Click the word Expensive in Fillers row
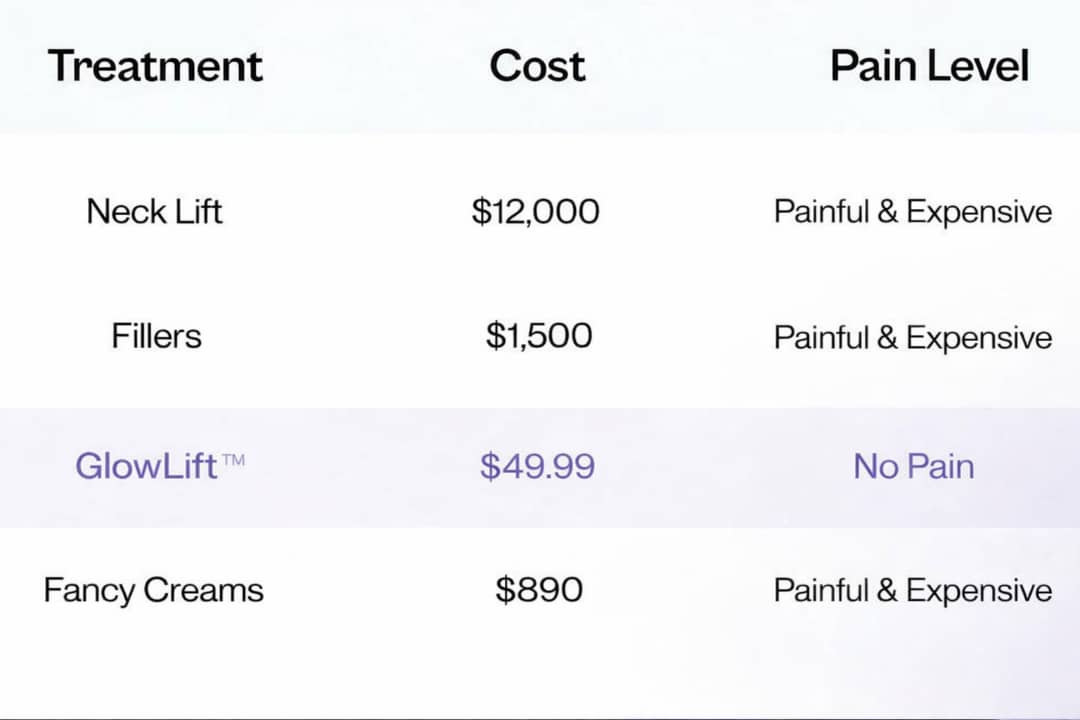The width and height of the screenshot is (1080, 720). (979, 337)
